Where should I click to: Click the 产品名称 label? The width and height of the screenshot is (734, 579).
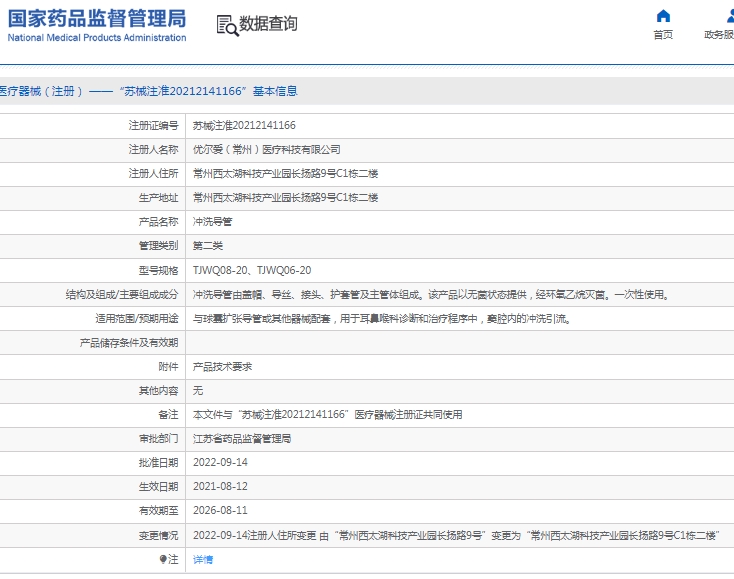[x=158, y=222]
